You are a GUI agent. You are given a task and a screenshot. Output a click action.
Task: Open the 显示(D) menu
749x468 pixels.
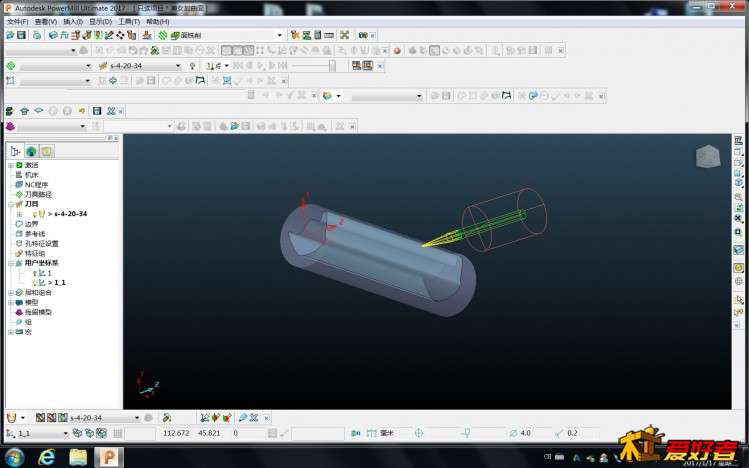pyautogui.click(x=100, y=21)
